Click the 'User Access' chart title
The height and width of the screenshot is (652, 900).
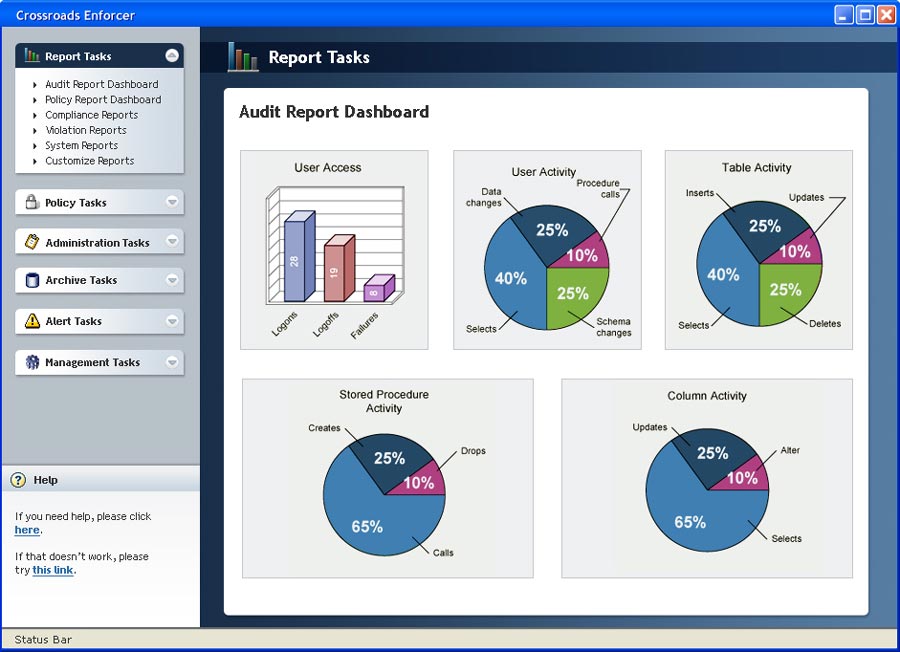coord(328,168)
